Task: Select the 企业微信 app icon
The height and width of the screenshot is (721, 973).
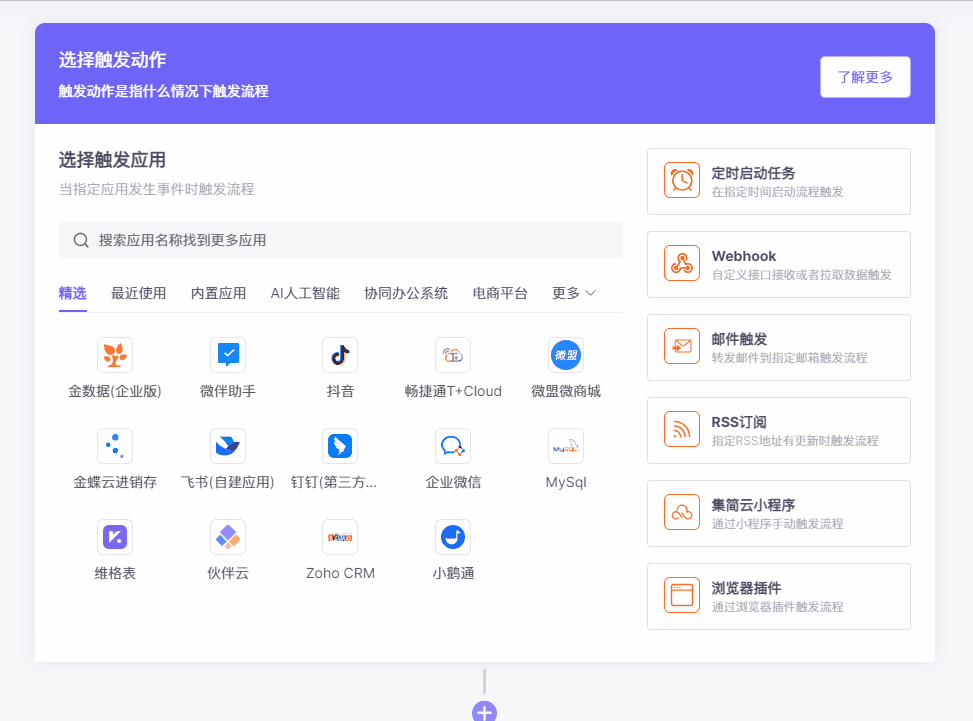Action: click(x=453, y=446)
